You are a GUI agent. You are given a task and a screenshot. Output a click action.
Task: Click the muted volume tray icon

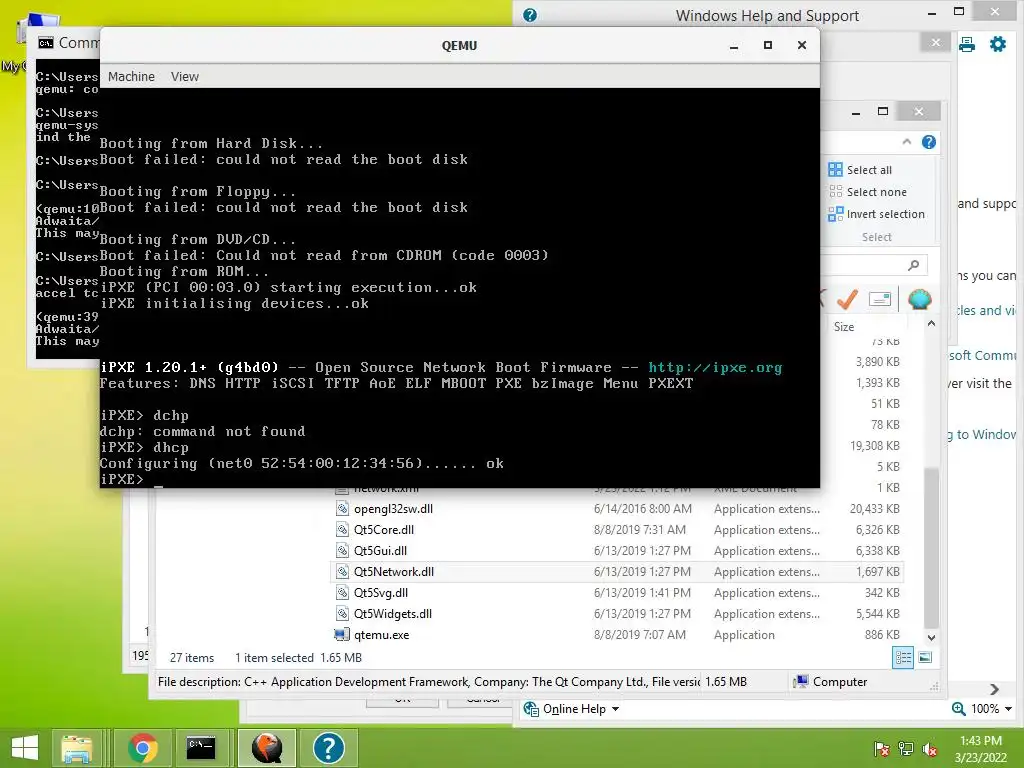[930, 748]
